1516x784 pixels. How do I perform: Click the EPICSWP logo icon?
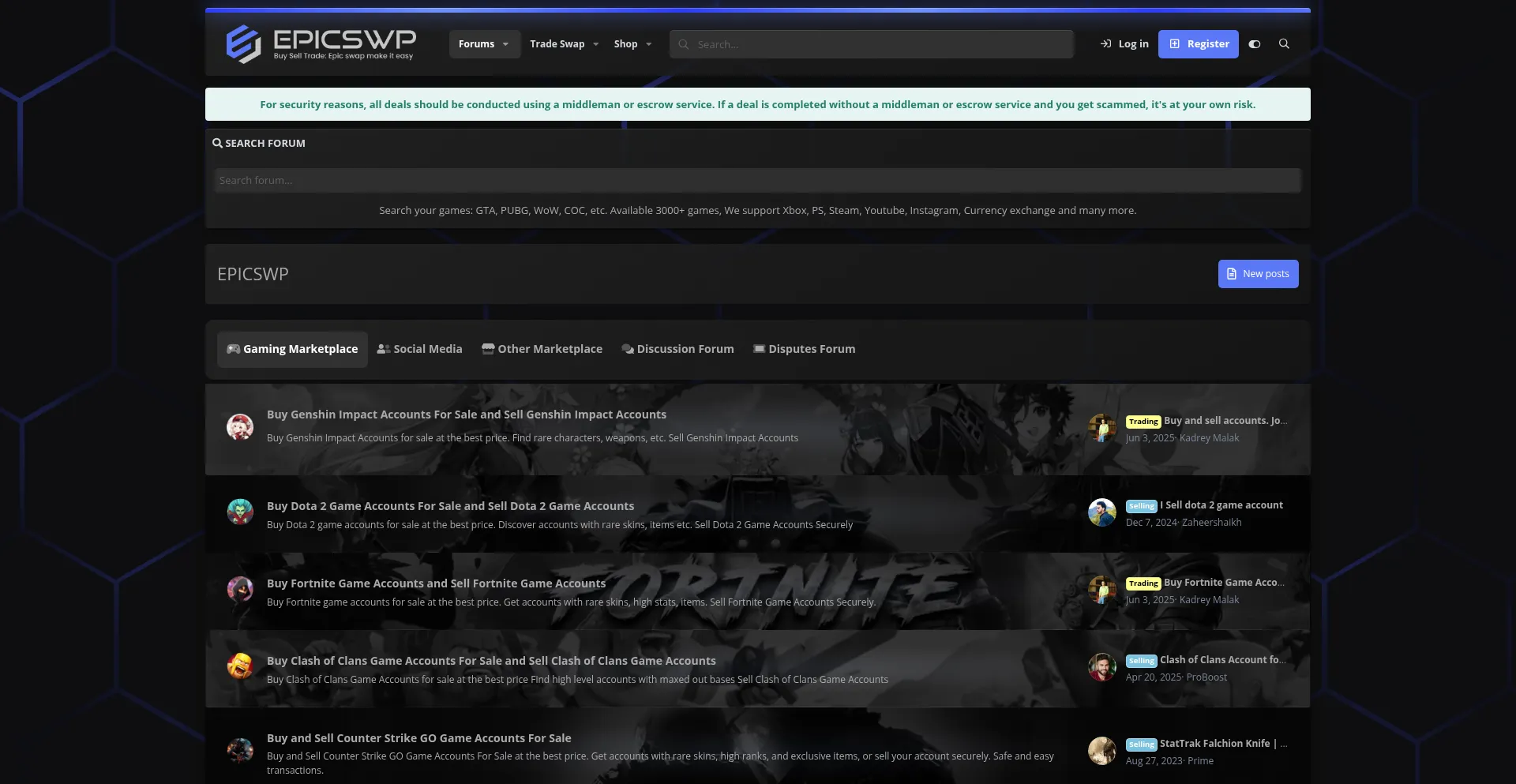coord(243,44)
